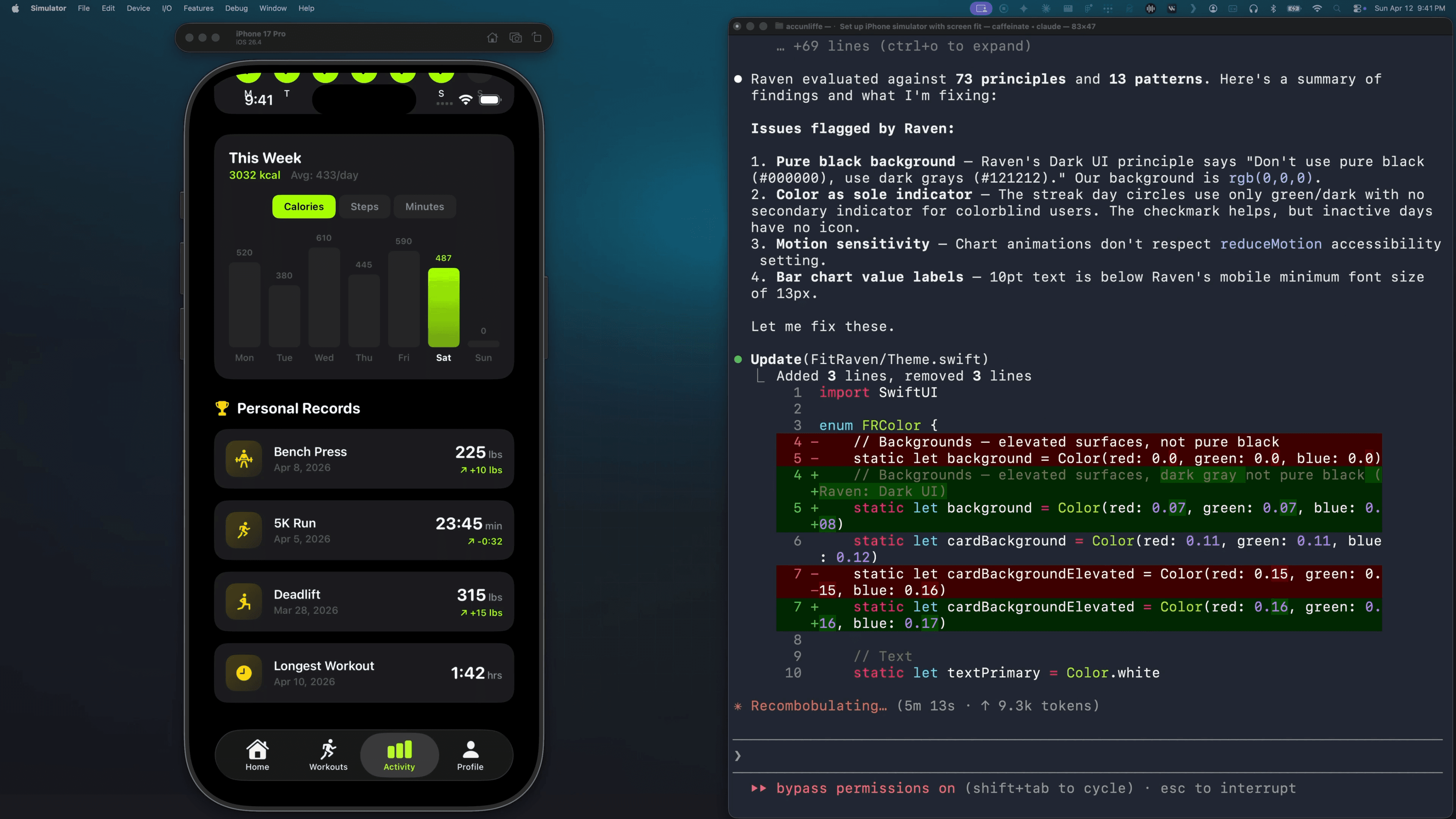Click the Figma menu bar icon
This screenshot has height=819, width=1456.
pos(1088,8)
